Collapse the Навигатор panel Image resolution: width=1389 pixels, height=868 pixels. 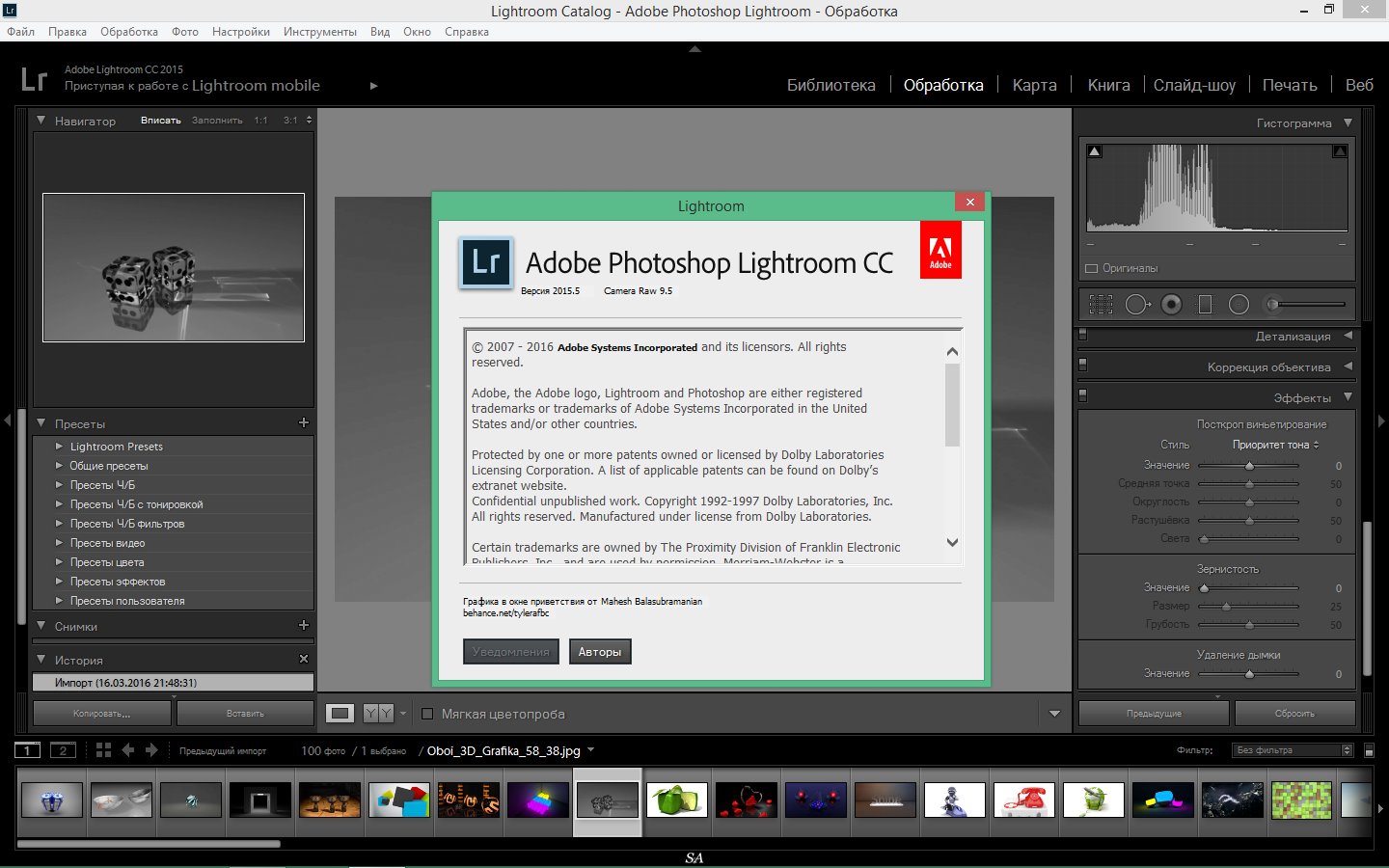[x=41, y=121]
